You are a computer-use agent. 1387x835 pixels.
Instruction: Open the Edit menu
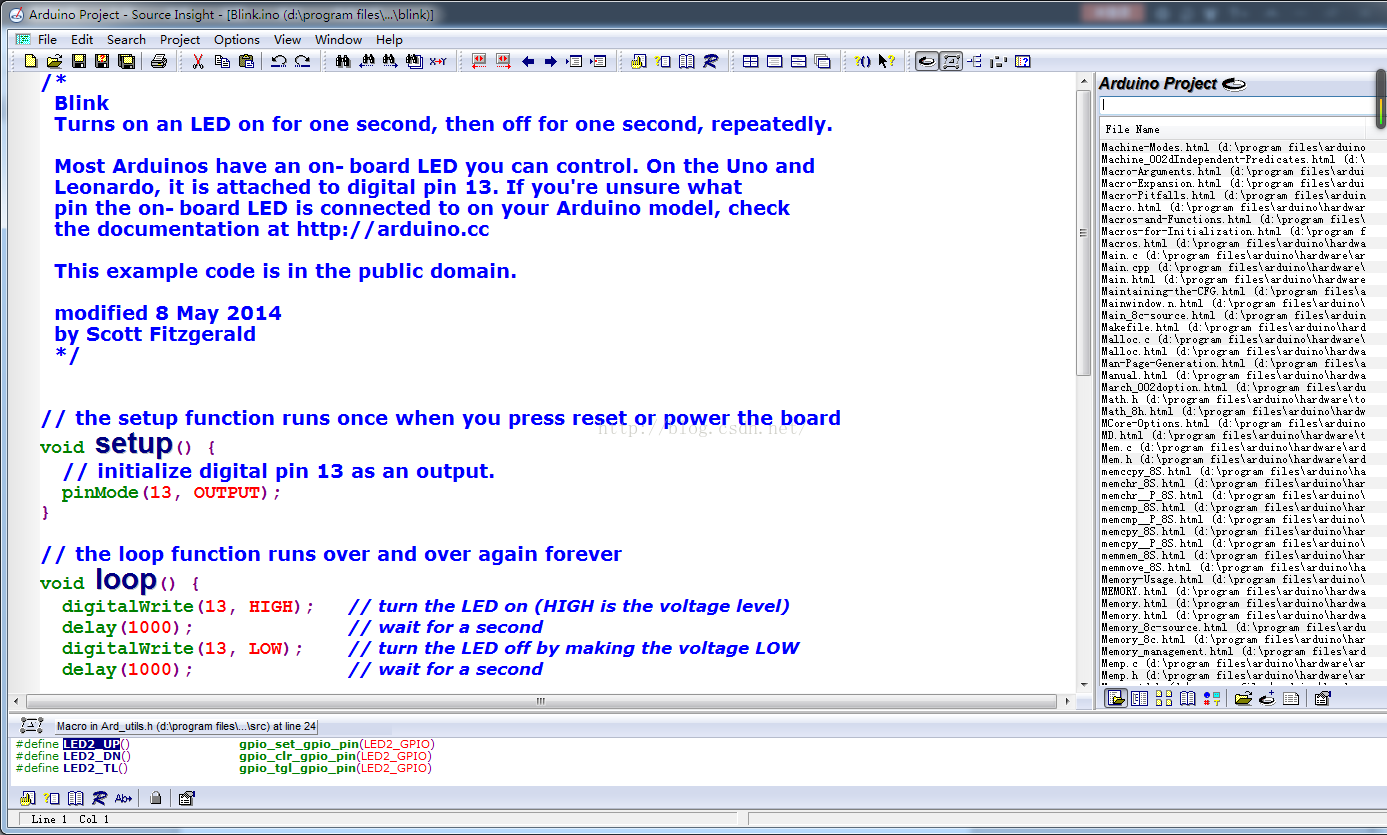point(82,40)
